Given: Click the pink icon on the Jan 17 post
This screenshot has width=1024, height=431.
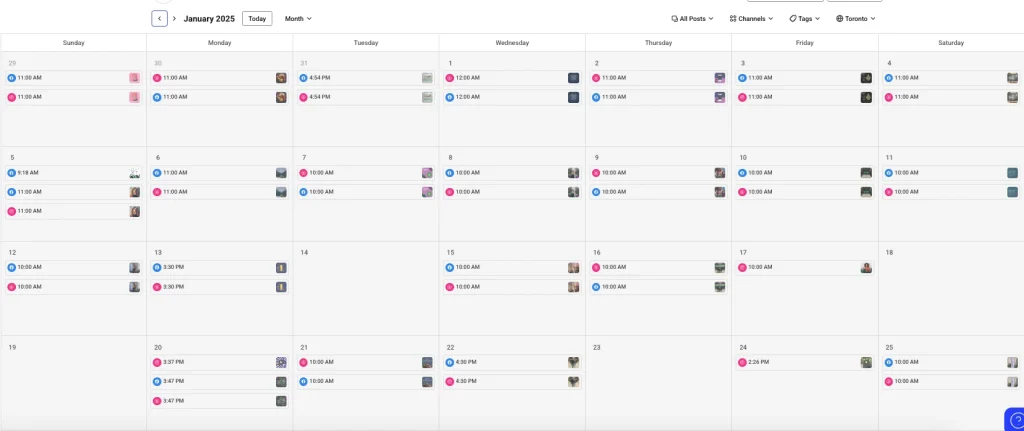Looking at the screenshot, I should [x=742, y=267].
